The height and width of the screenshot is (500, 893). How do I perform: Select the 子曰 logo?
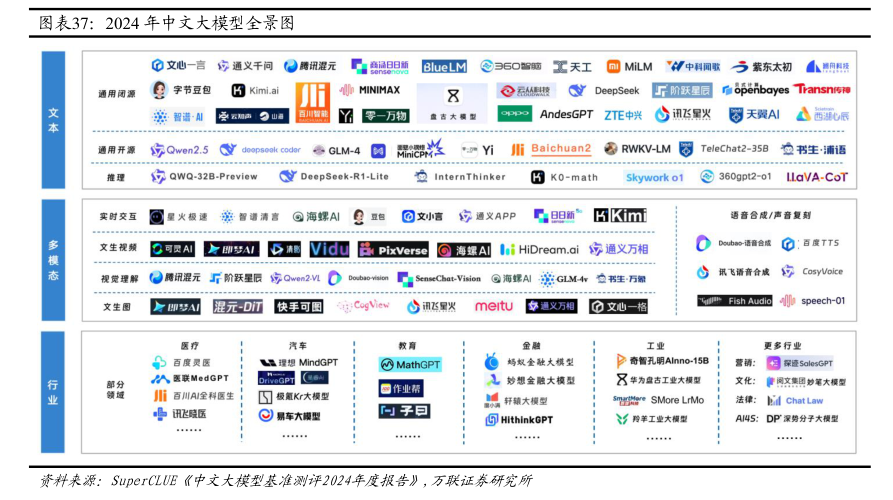pyautogui.click(x=404, y=411)
